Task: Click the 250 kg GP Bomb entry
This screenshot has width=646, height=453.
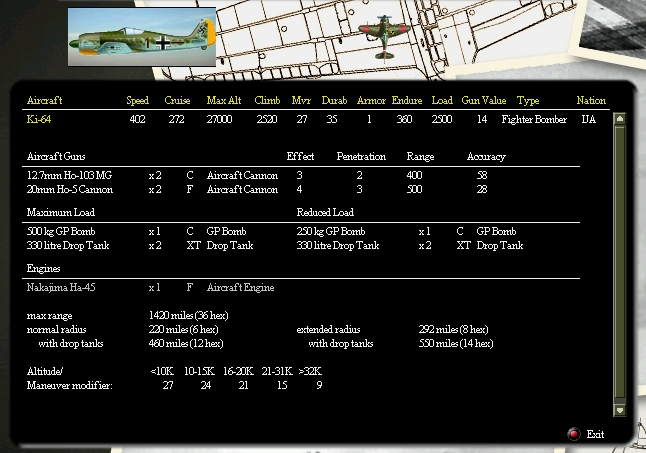Action: [x=331, y=231]
